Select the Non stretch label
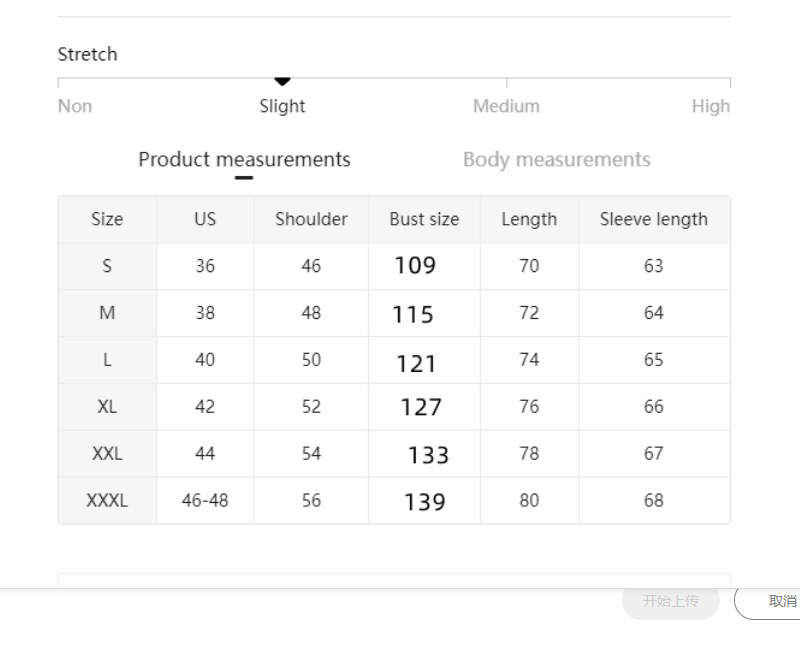 click(75, 106)
